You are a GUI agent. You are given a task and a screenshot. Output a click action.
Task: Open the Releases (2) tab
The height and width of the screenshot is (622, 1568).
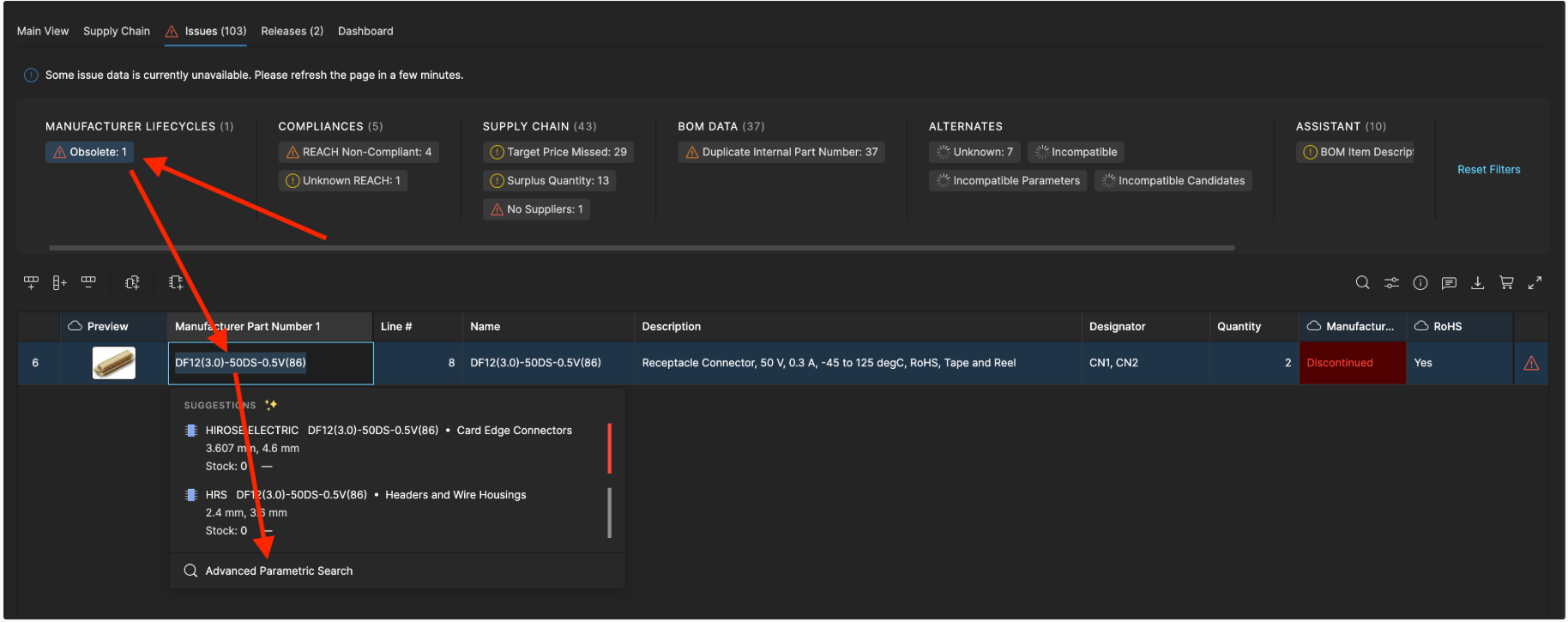pyautogui.click(x=292, y=31)
